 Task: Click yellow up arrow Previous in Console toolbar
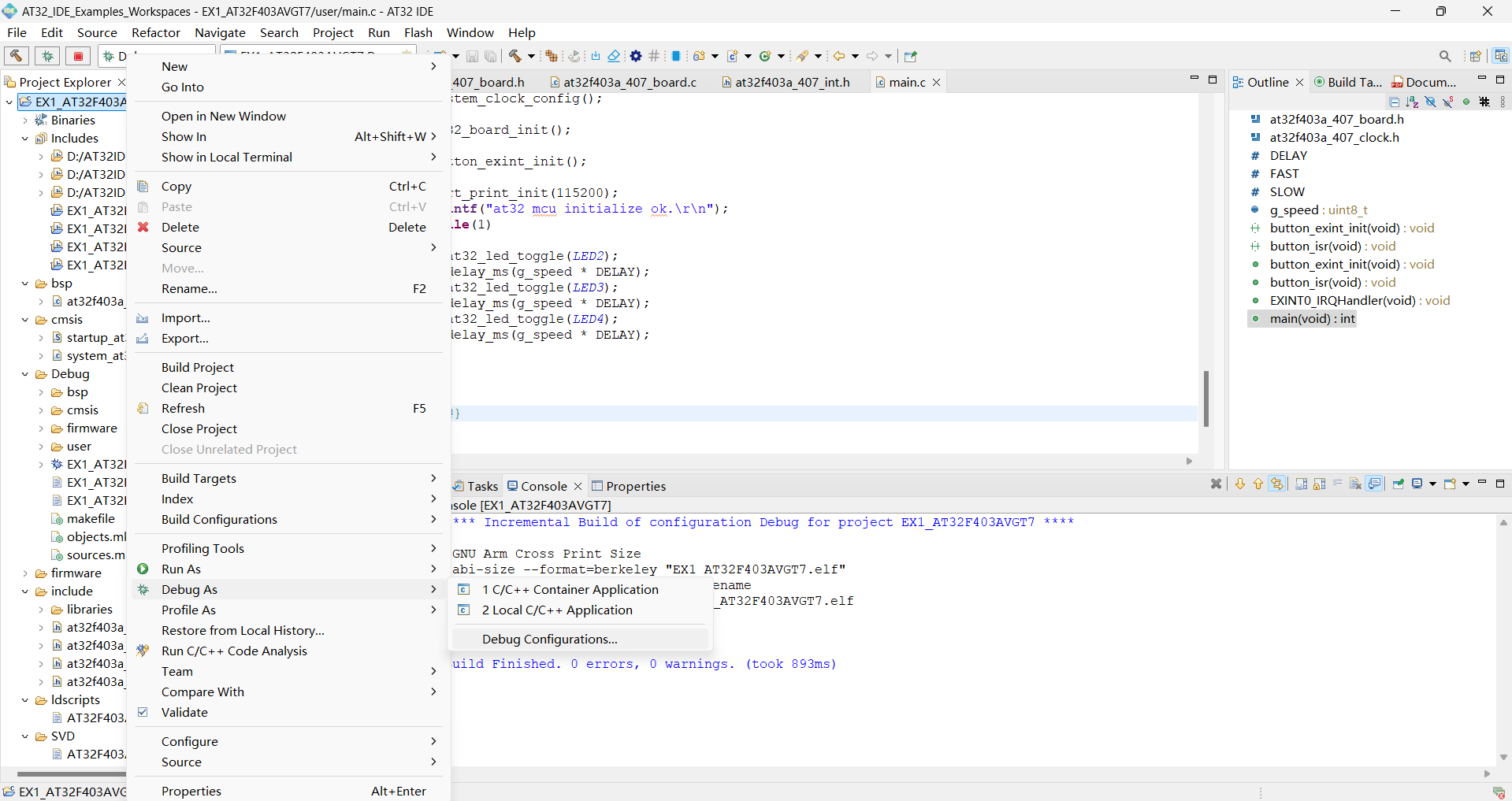[1258, 484]
